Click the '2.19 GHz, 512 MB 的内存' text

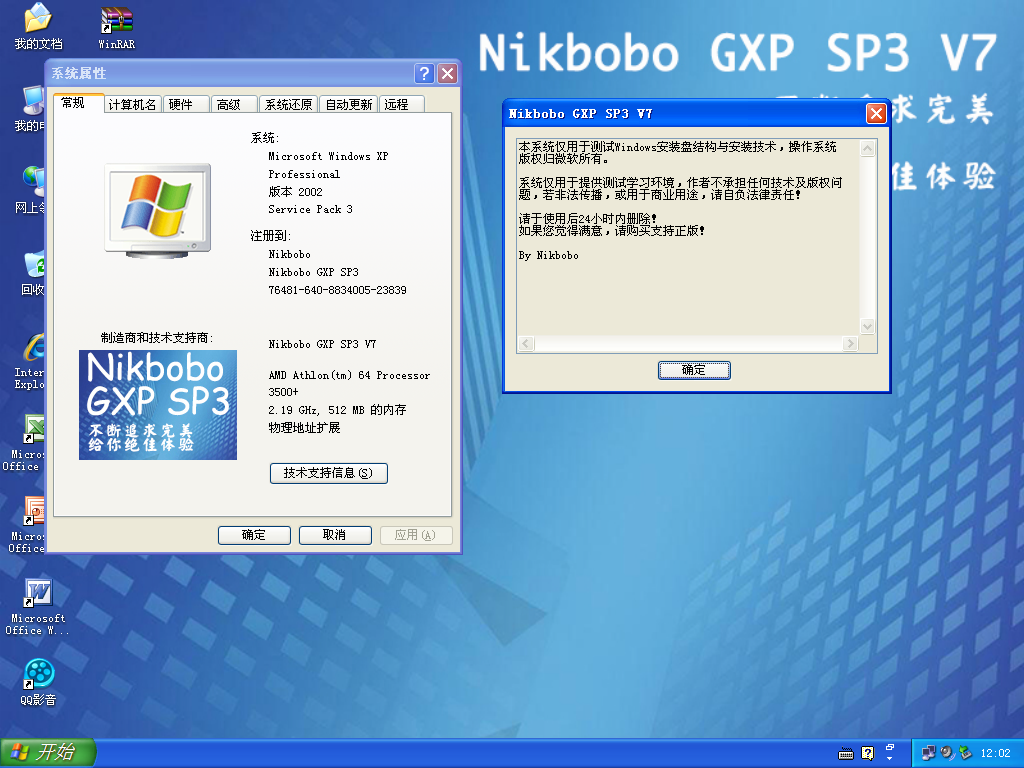337,410
